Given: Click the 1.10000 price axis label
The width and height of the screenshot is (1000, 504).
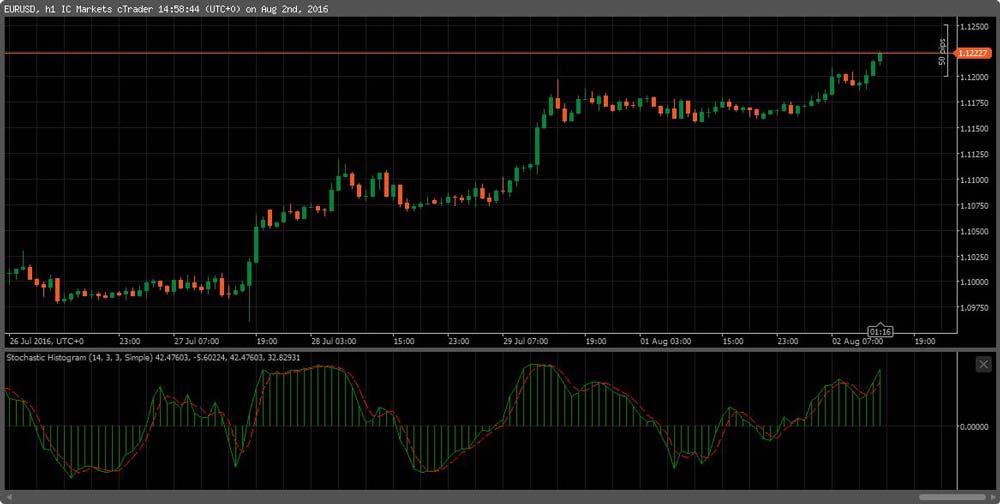Looking at the screenshot, I should tap(973, 282).
